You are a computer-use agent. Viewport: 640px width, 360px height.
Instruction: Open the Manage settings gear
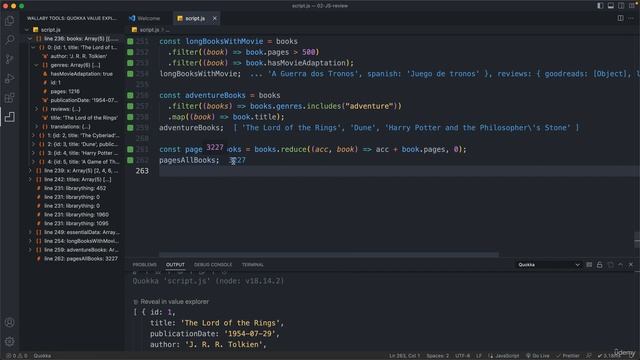pyautogui.click(x=9, y=341)
